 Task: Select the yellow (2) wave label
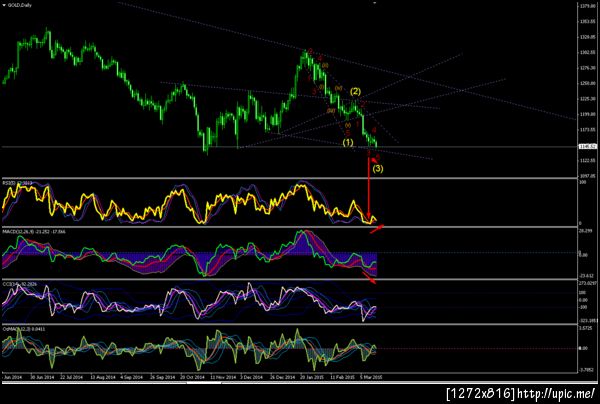355,91
